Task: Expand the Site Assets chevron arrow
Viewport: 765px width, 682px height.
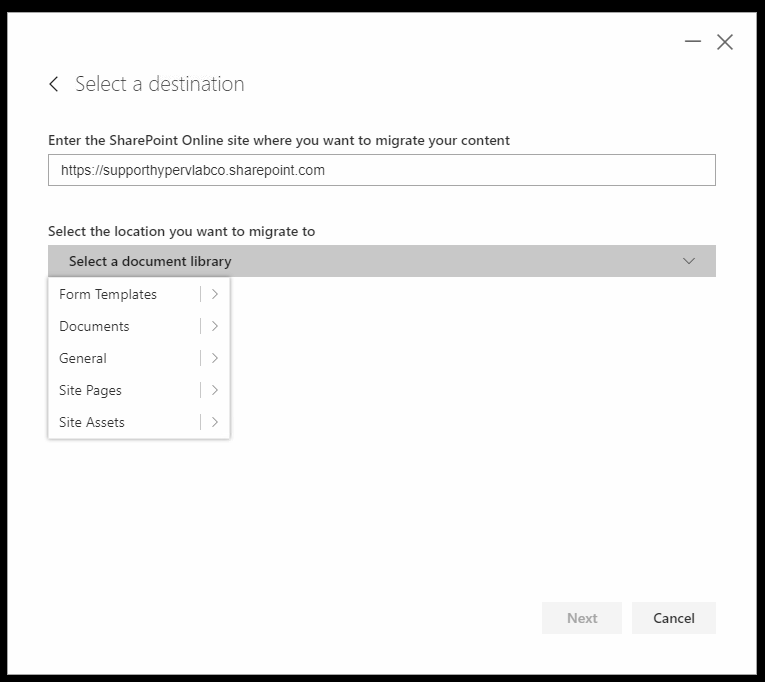Action: click(215, 422)
